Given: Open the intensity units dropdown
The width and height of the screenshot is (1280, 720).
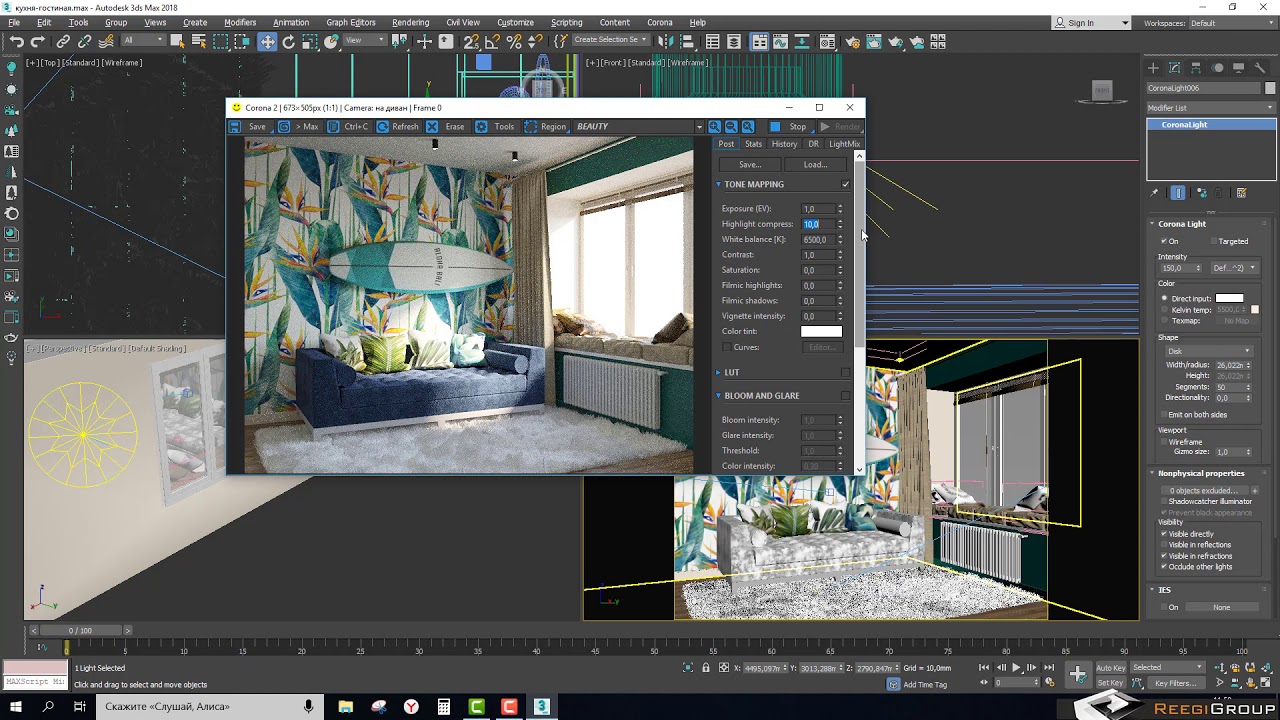Looking at the screenshot, I should click(x=1234, y=268).
